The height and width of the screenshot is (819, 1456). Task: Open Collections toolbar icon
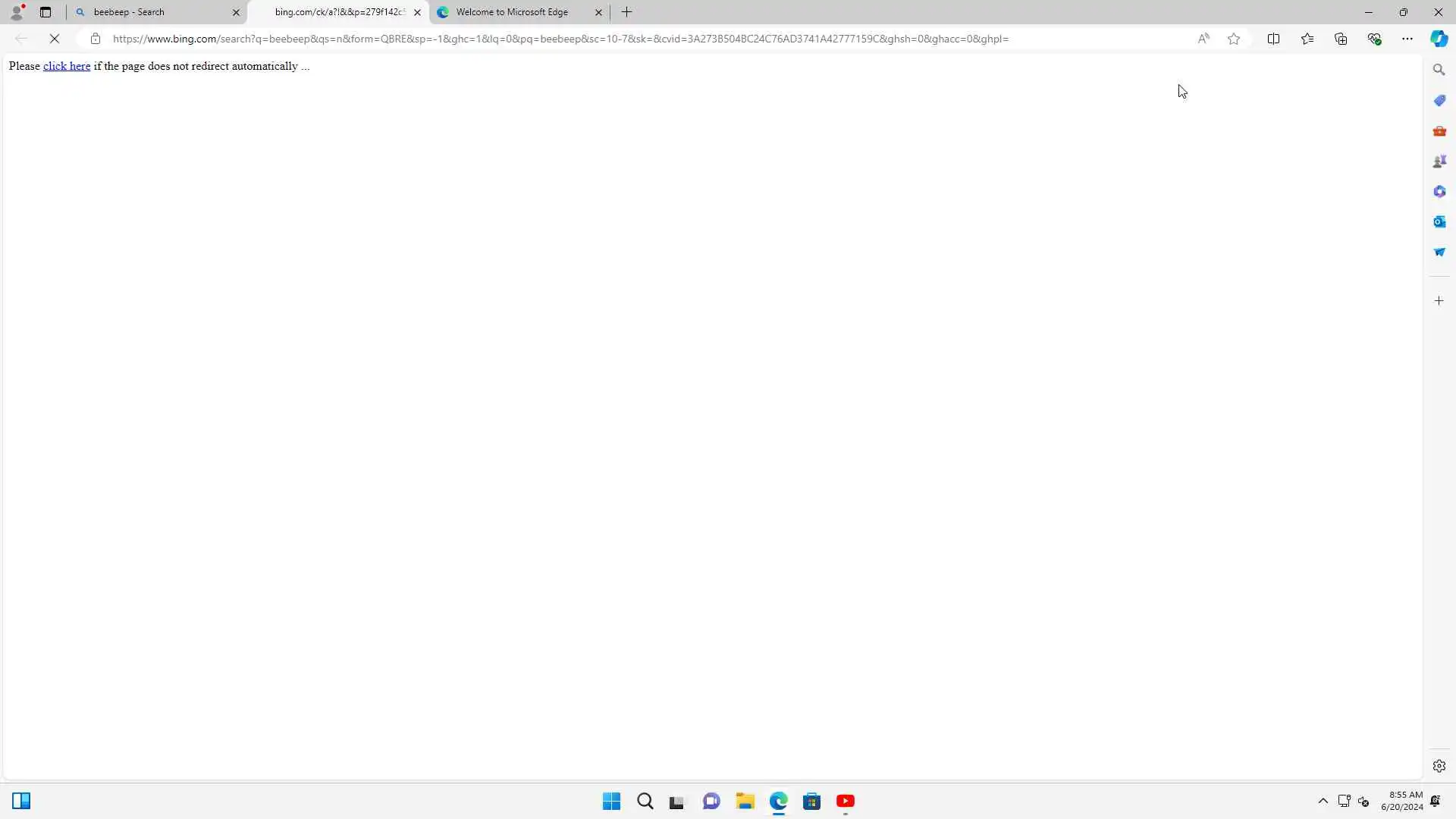(1341, 39)
